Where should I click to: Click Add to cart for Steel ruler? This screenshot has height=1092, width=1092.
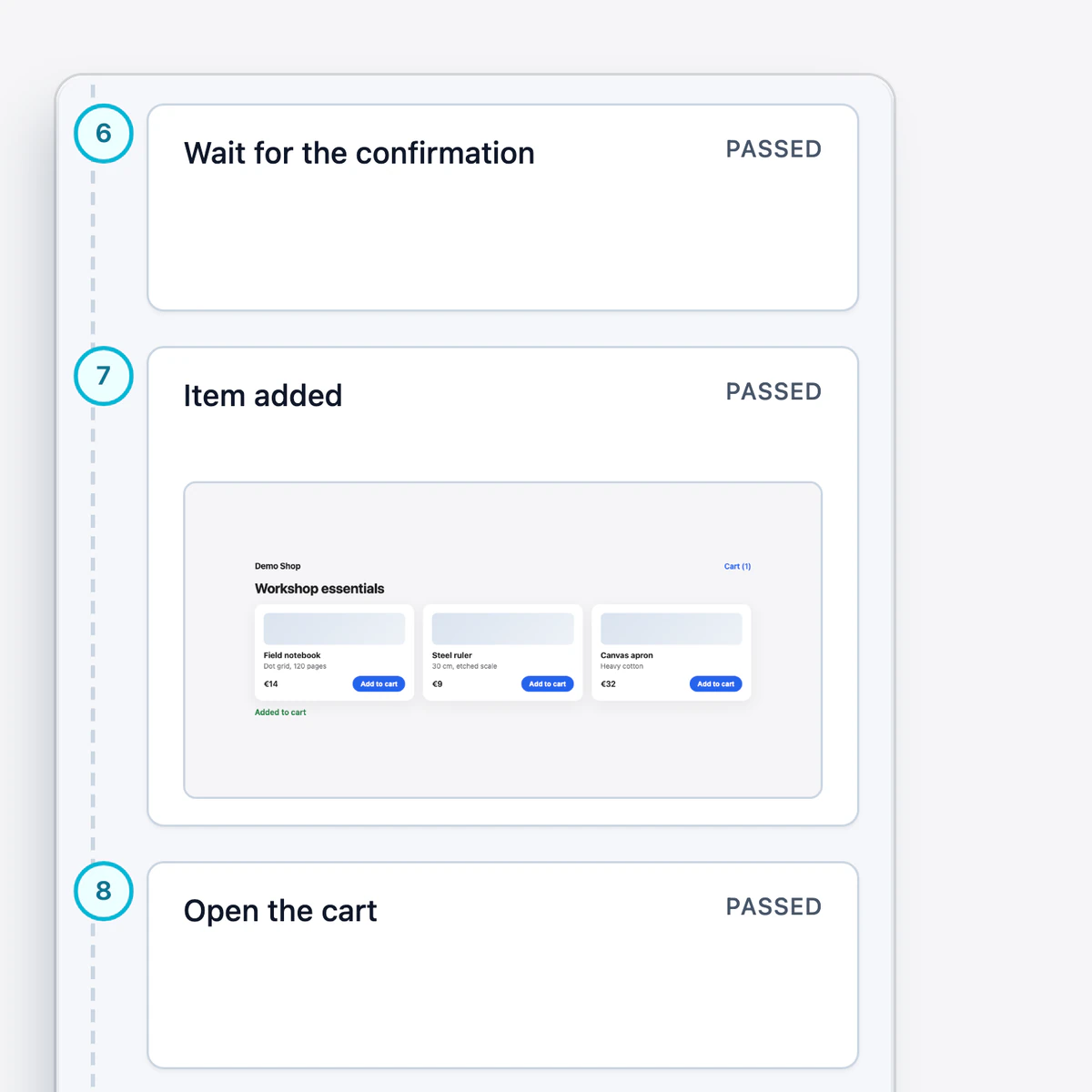click(547, 684)
